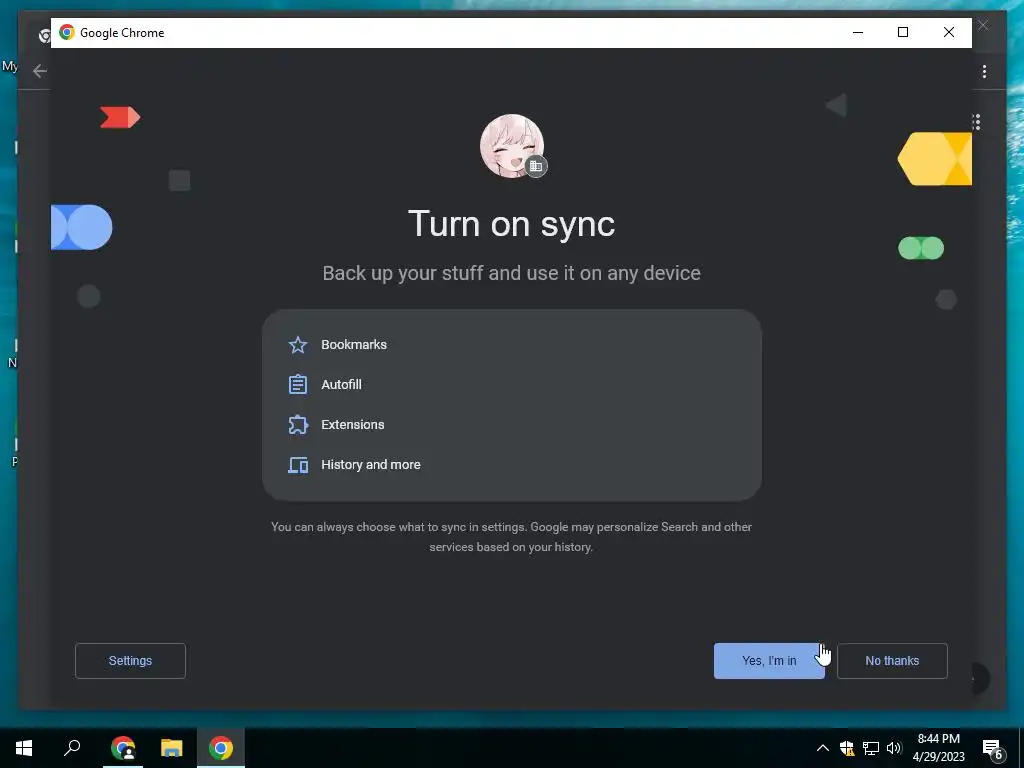This screenshot has height=768, width=1024.
Task: Click the Bookmarks star icon
Action: pos(298,345)
